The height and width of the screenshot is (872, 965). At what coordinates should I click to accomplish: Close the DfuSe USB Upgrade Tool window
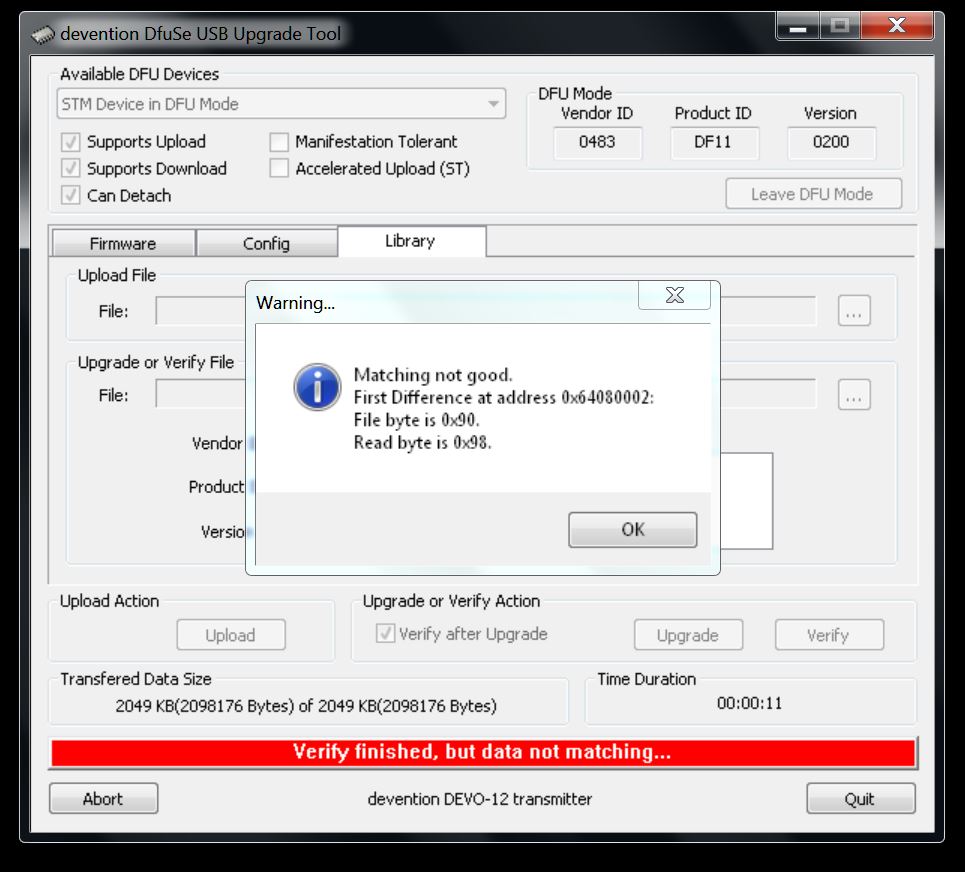[897, 26]
